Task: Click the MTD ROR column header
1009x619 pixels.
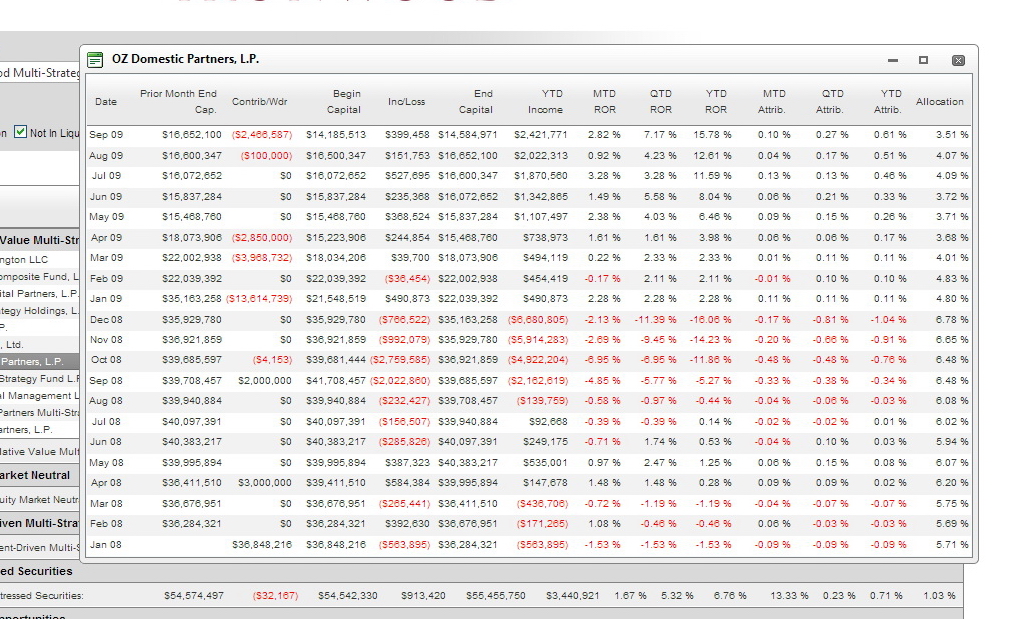Action: [x=604, y=102]
